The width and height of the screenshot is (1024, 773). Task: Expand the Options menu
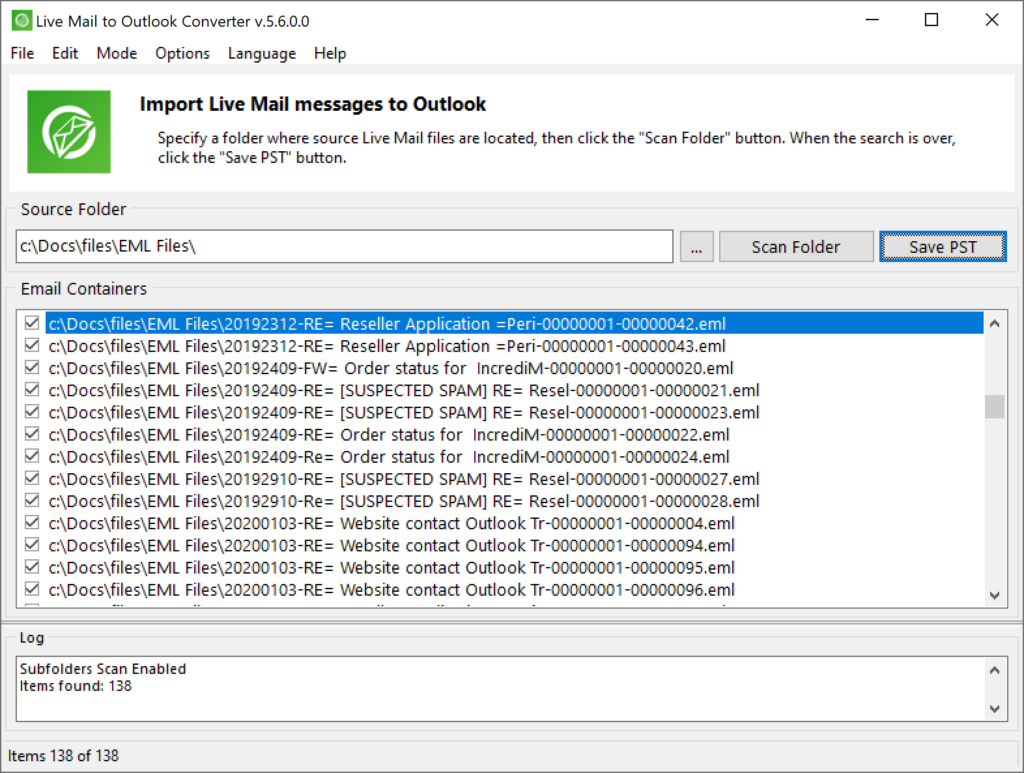pos(182,53)
